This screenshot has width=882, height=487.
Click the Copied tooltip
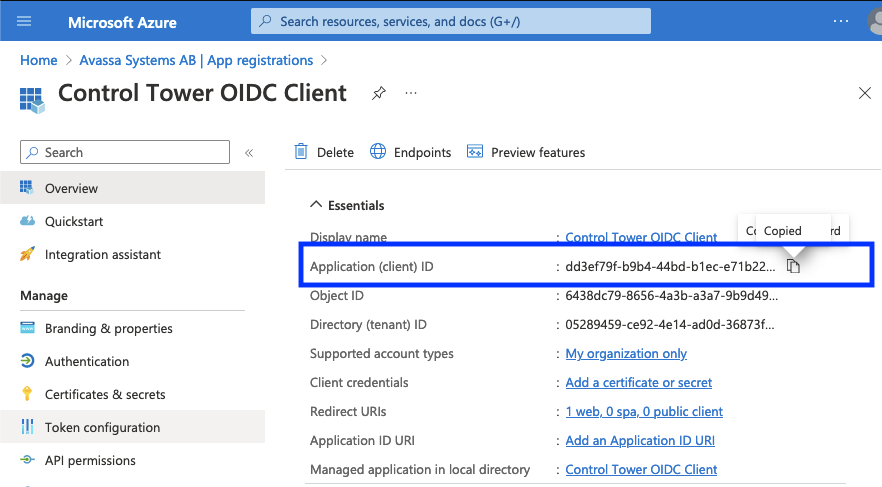coord(793,231)
